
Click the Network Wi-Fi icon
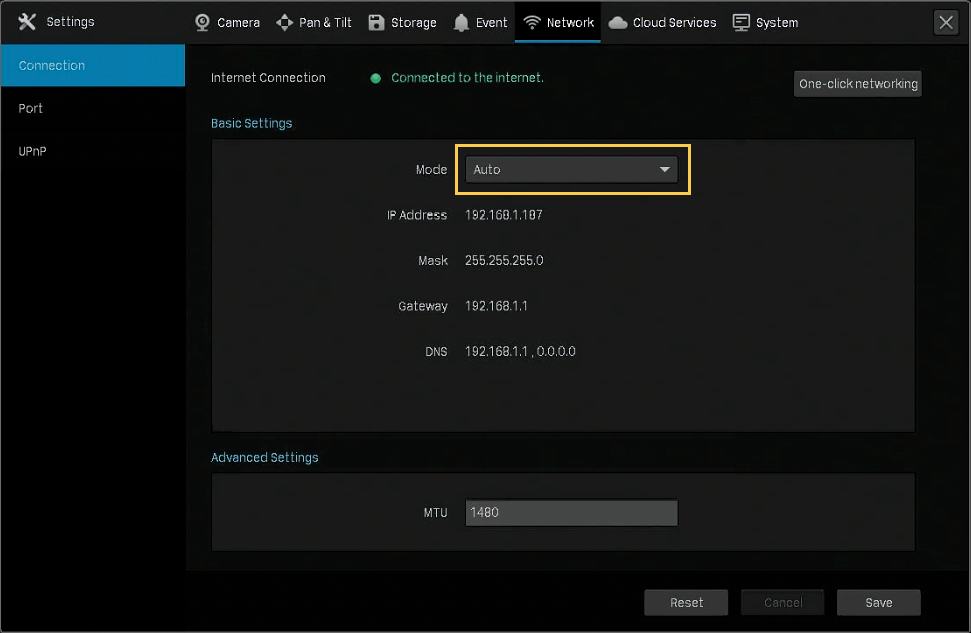tap(531, 22)
